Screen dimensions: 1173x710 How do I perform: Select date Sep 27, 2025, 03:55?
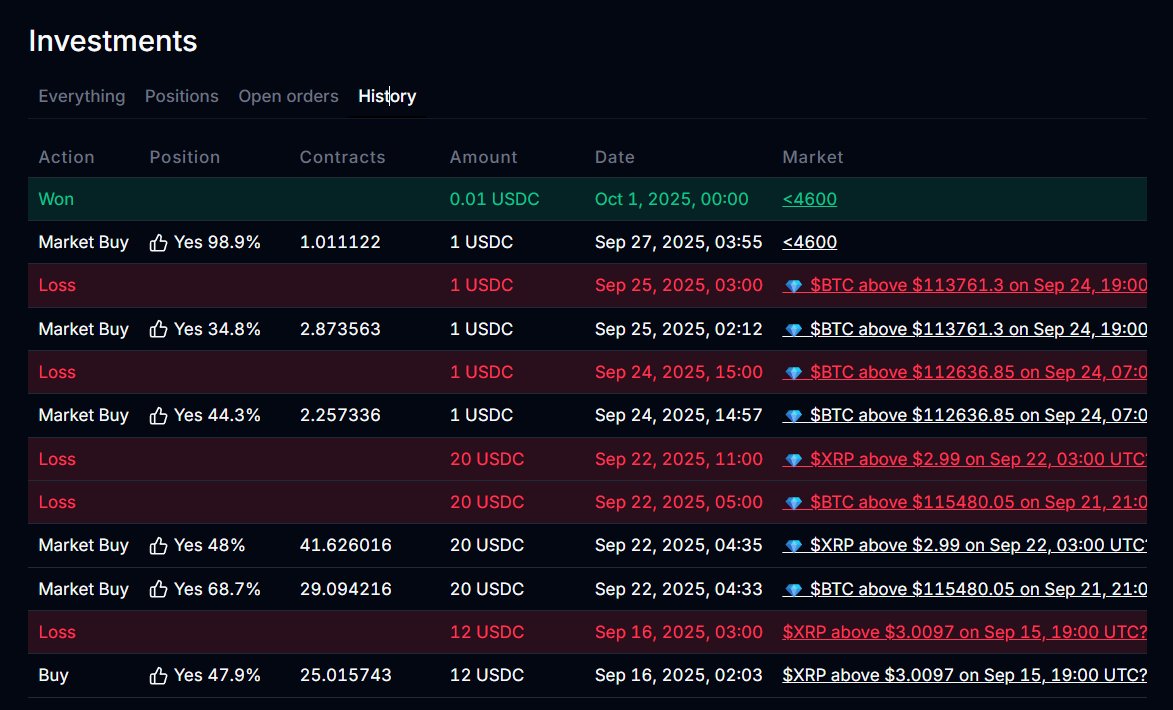[x=679, y=242]
